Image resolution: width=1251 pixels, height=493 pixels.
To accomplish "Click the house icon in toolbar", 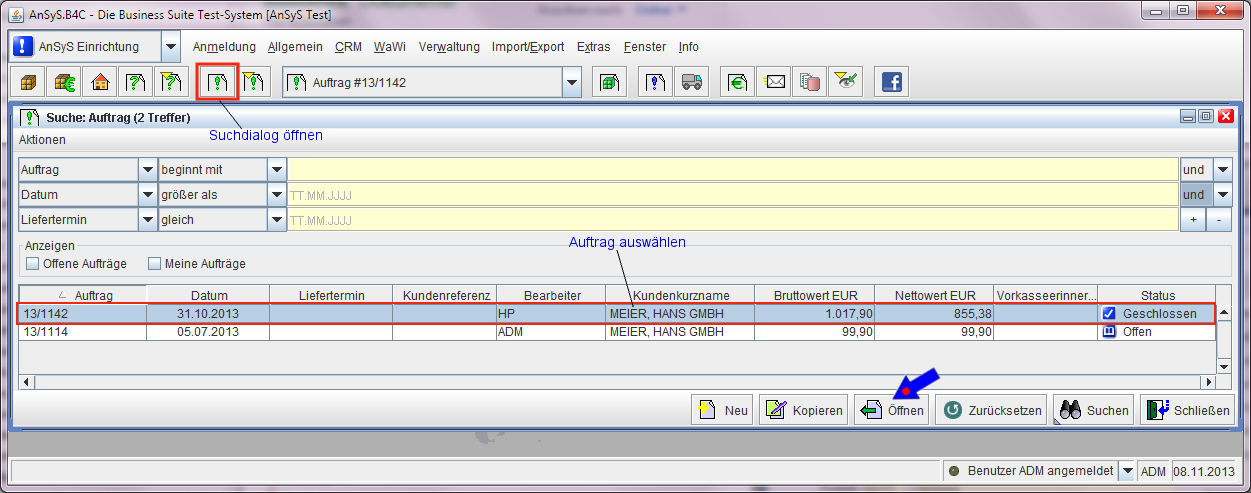I will coord(99,83).
